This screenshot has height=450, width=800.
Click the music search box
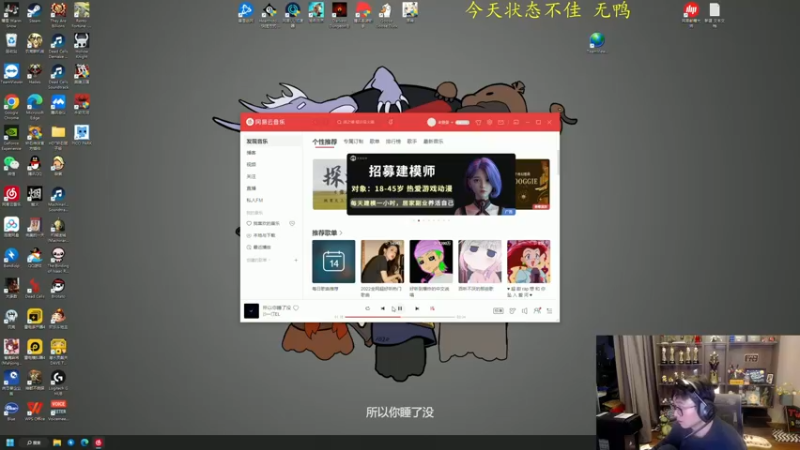(x=359, y=122)
